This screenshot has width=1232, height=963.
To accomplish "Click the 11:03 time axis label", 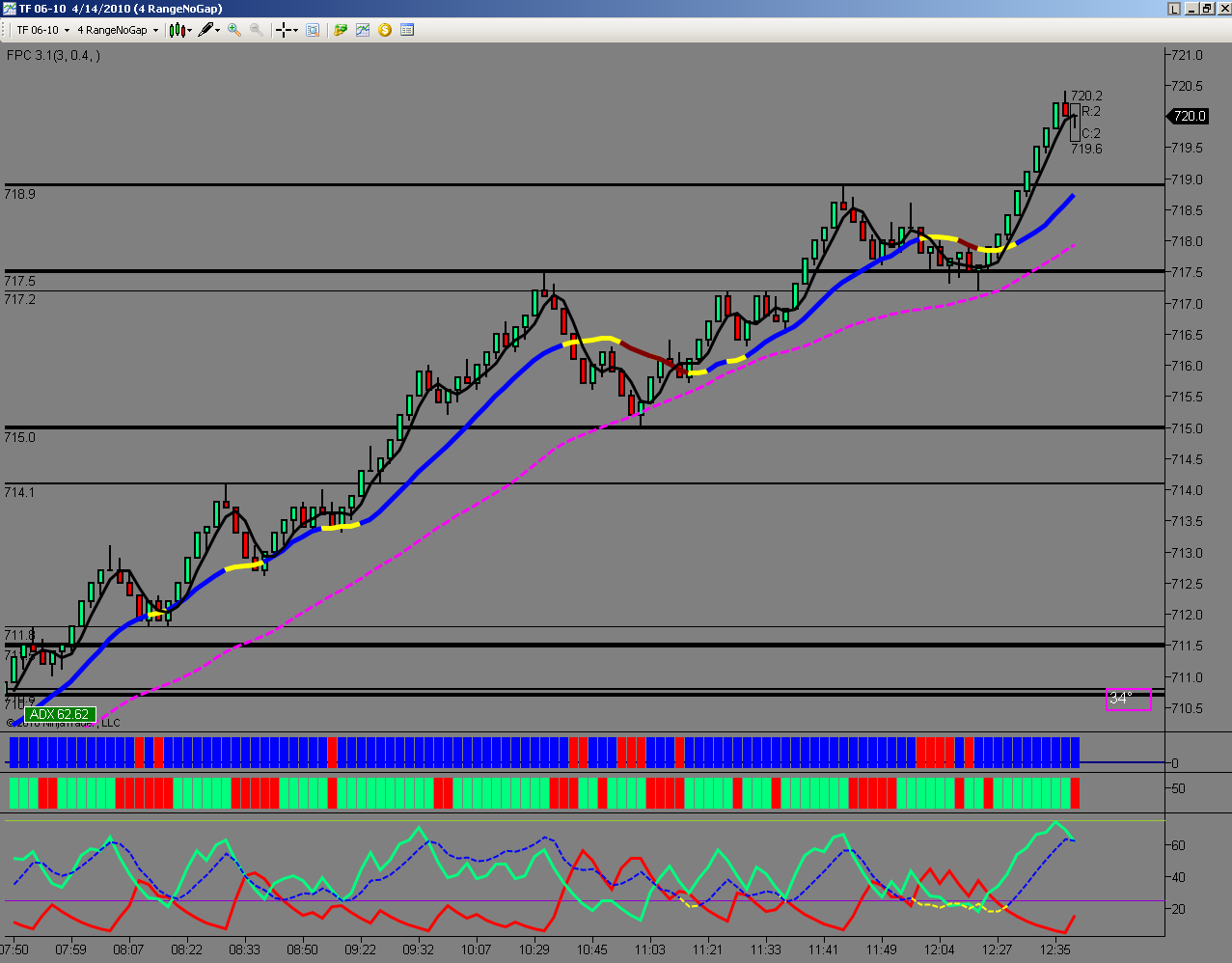I will 649,949.
